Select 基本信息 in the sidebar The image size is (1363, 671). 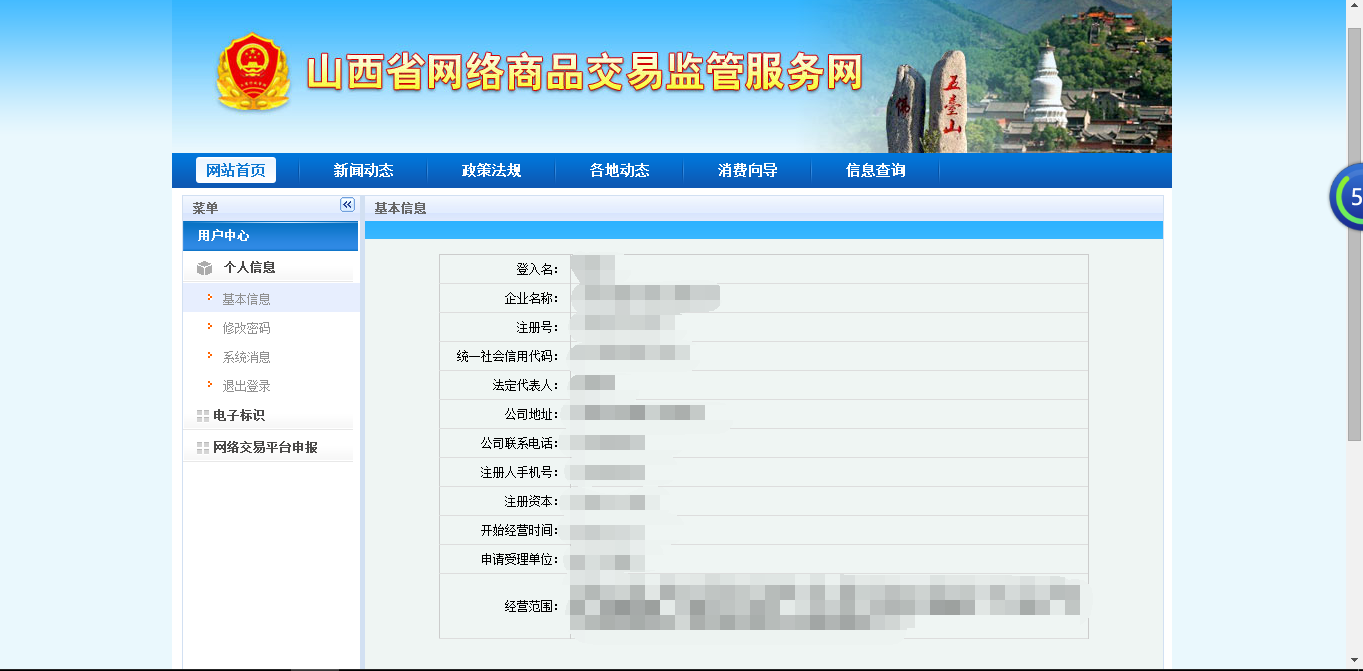point(246,299)
